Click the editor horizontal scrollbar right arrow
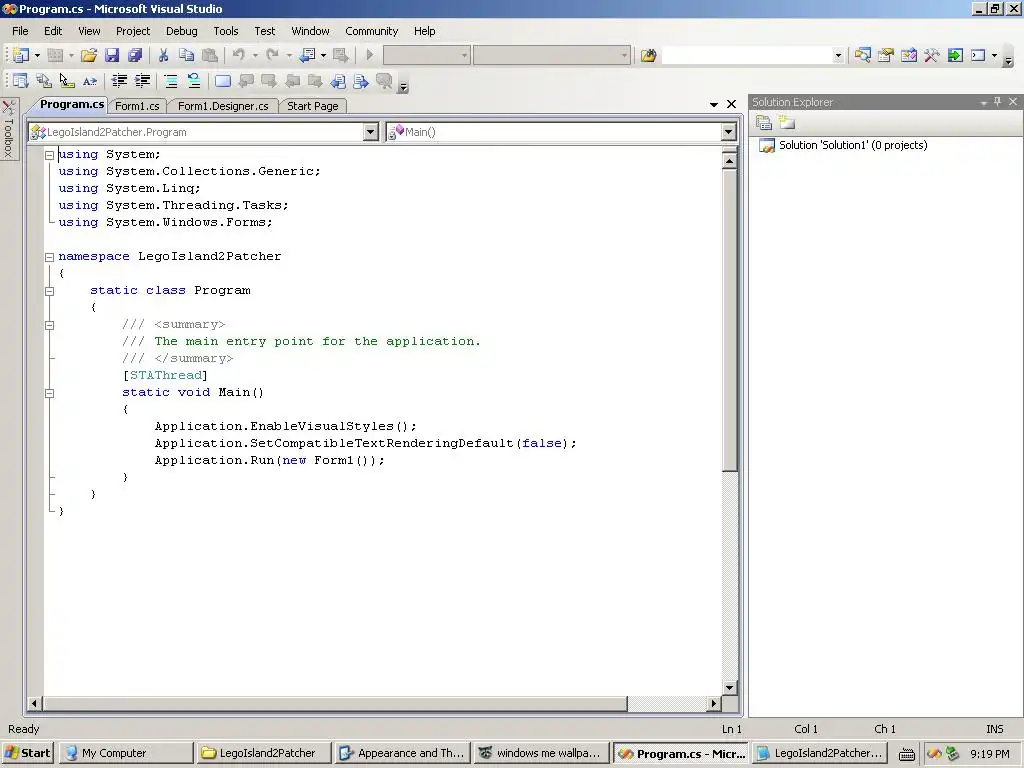Image resolution: width=1024 pixels, height=768 pixels. 714,703
